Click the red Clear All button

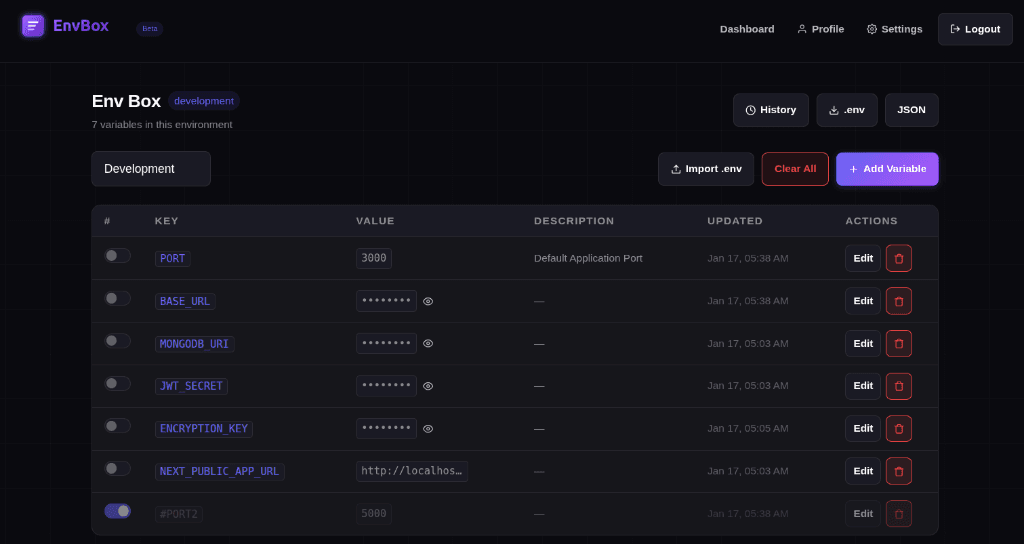(795, 169)
